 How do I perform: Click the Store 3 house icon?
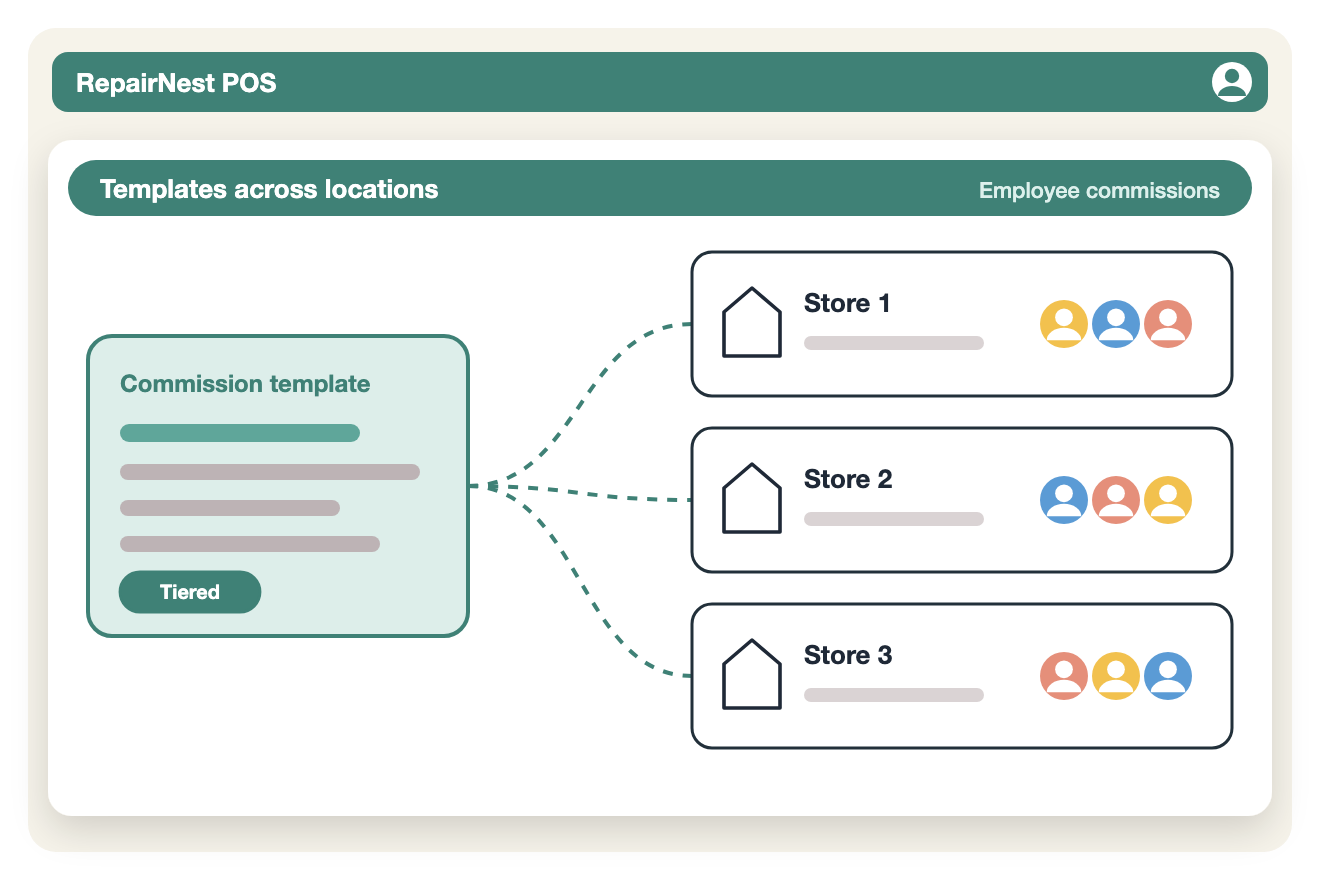752,674
